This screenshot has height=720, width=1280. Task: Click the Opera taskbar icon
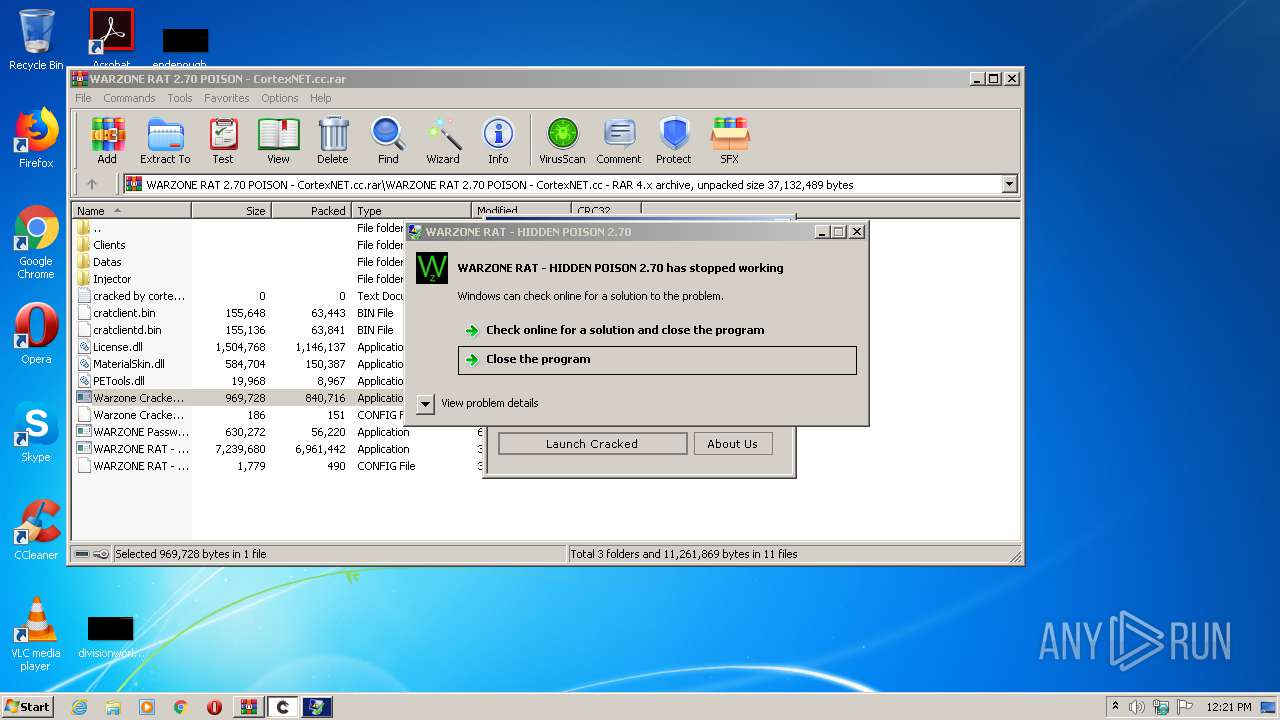click(x=215, y=707)
